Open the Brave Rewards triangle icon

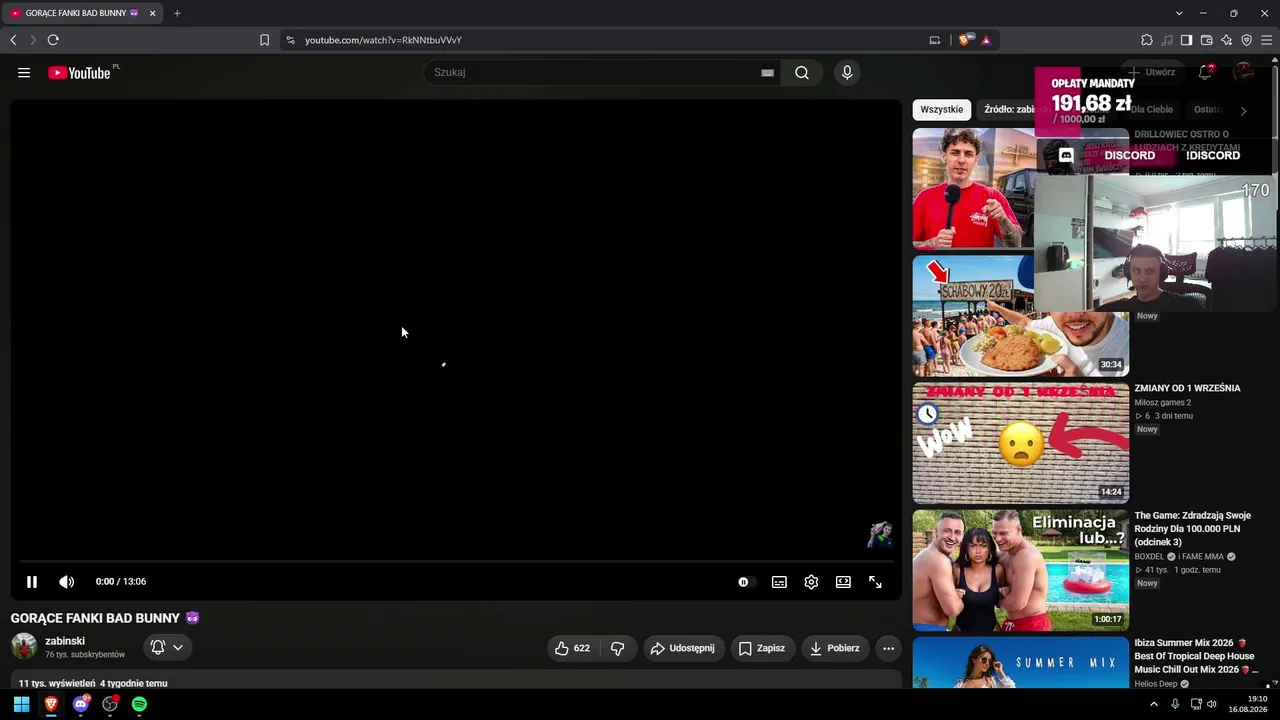coord(986,40)
